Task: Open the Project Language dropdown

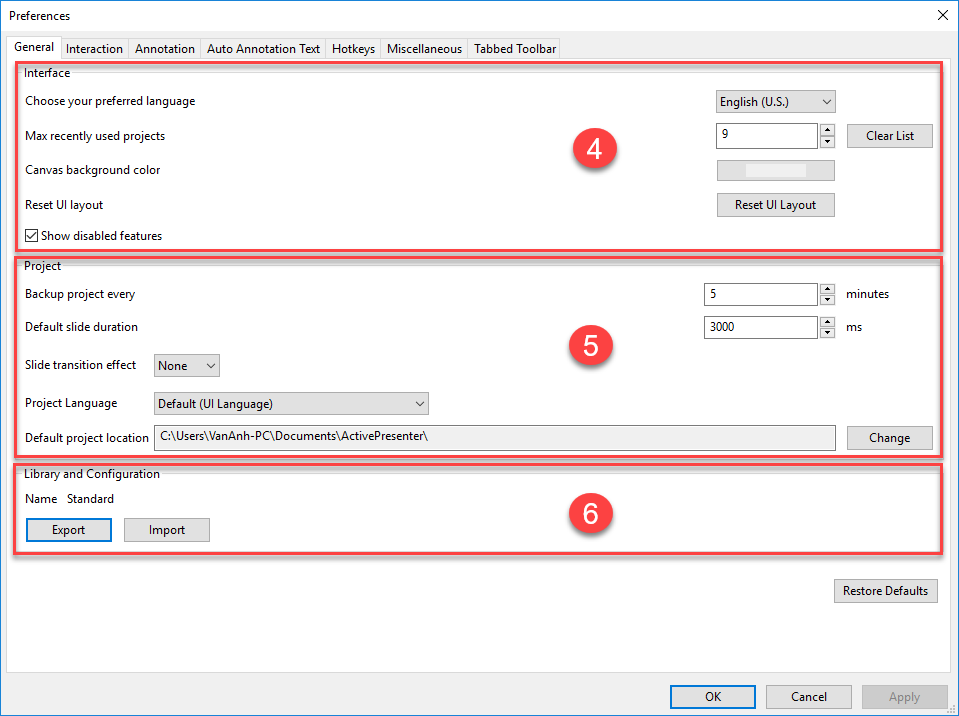Action: pos(291,403)
